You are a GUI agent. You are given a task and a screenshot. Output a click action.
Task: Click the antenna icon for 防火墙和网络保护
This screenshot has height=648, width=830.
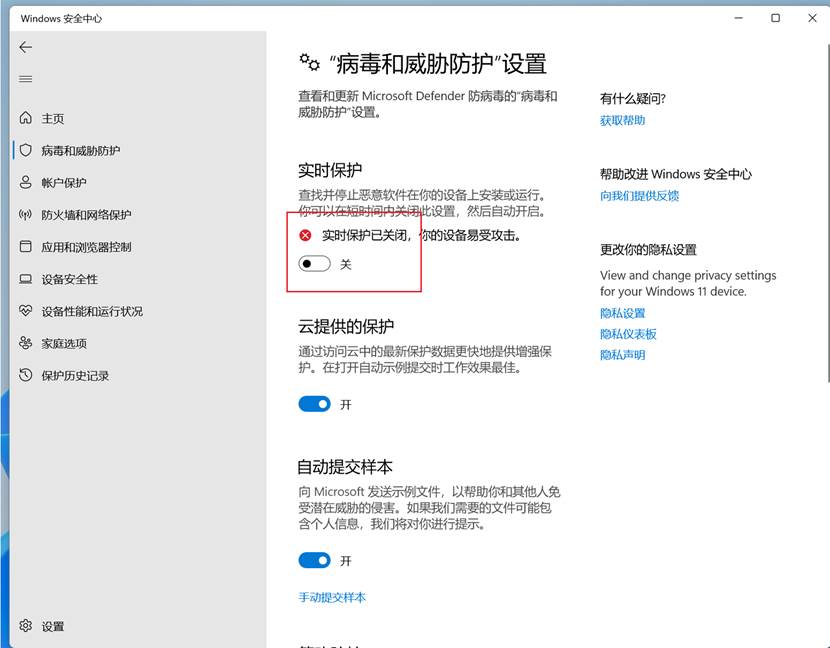click(x=25, y=214)
